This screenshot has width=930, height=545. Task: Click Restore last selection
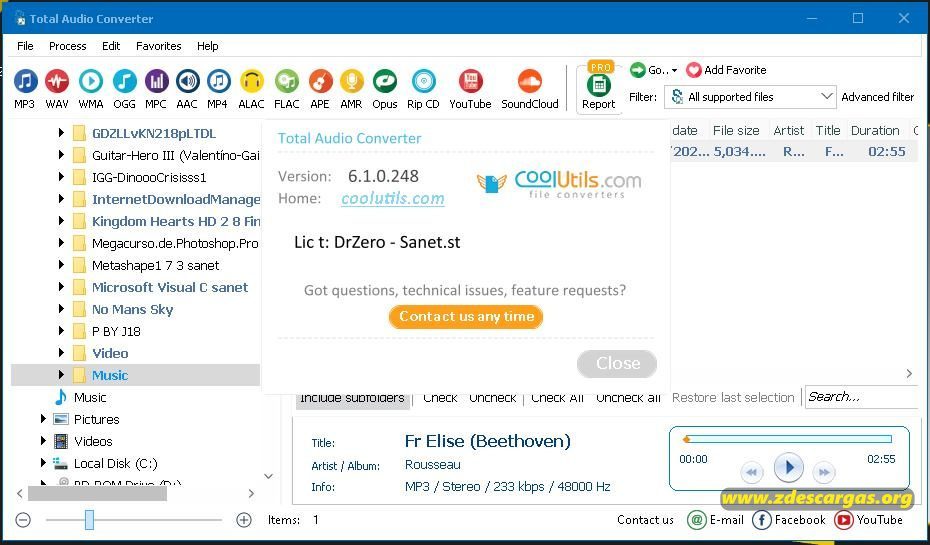click(x=733, y=397)
